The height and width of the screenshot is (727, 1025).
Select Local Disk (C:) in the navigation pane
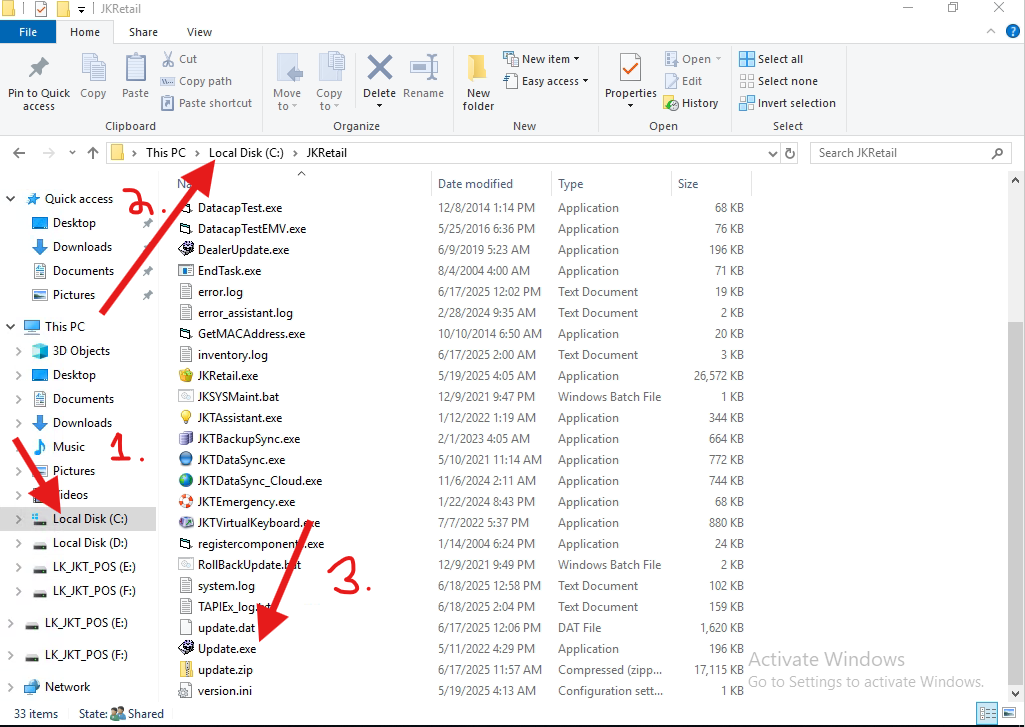(x=78, y=519)
